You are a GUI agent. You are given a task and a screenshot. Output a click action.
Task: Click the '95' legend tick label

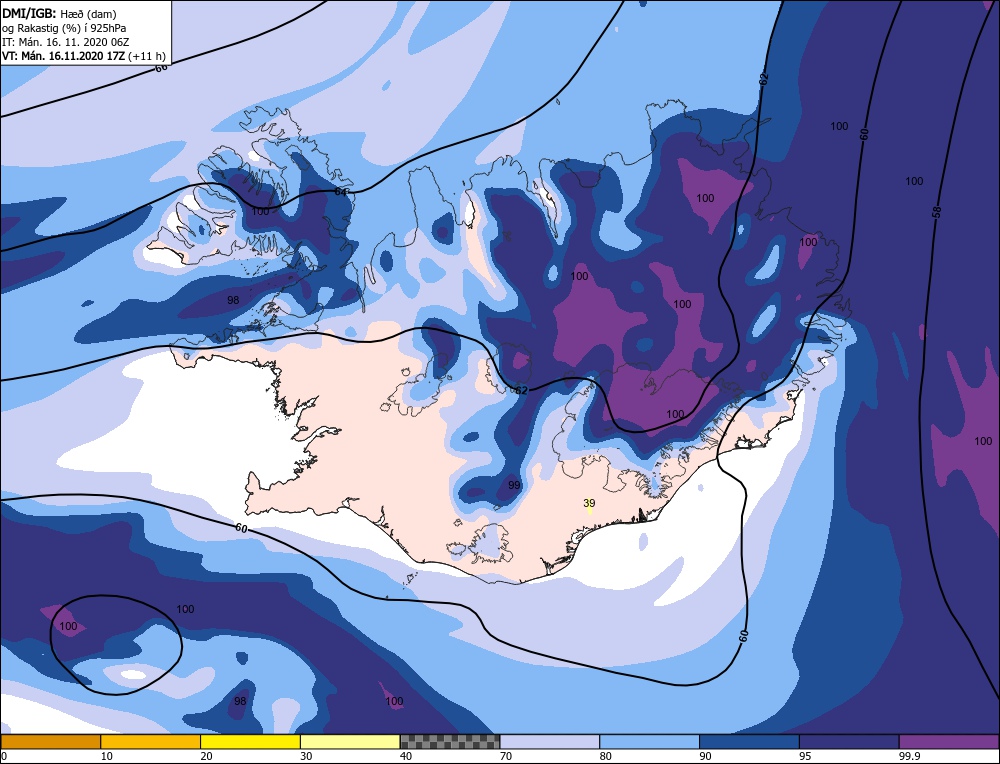(805, 756)
